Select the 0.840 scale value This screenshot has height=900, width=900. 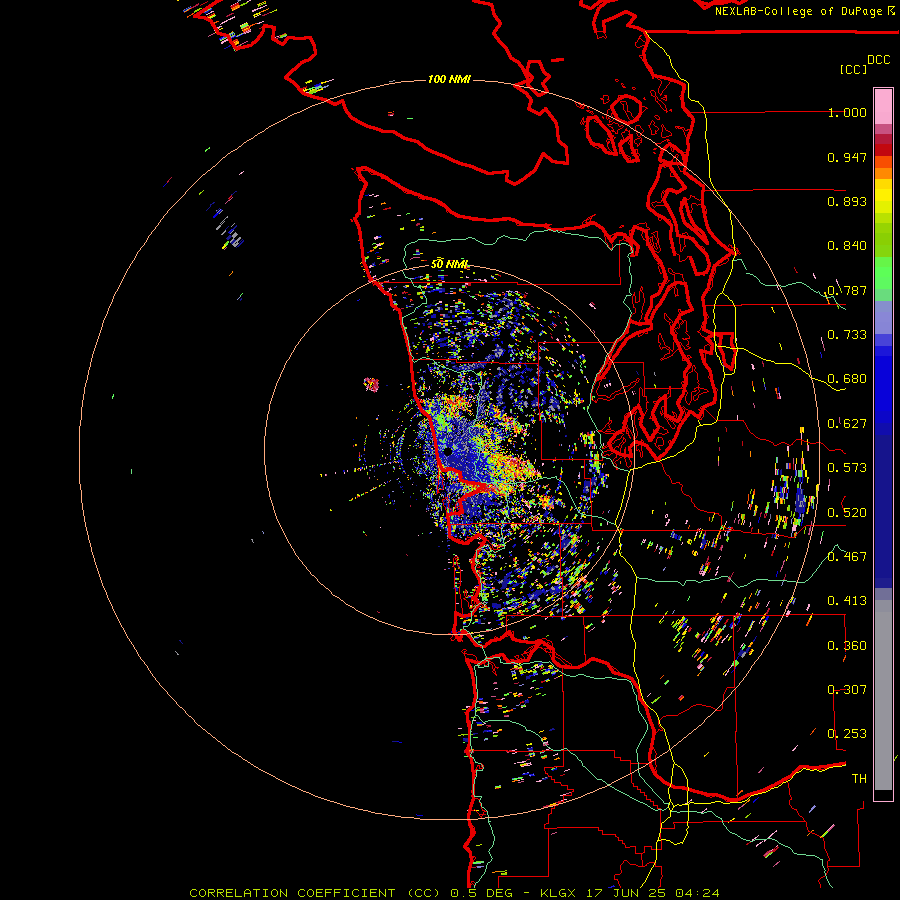click(x=847, y=246)
